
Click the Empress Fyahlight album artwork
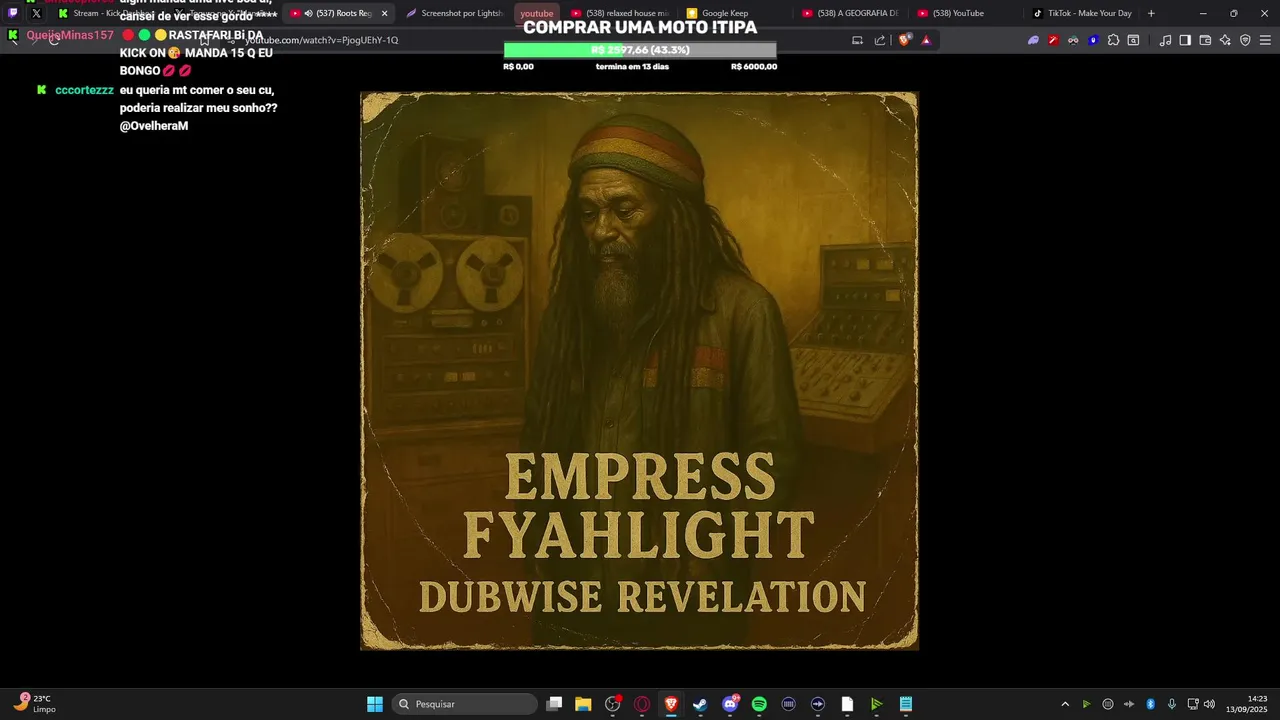click(639, 371)
